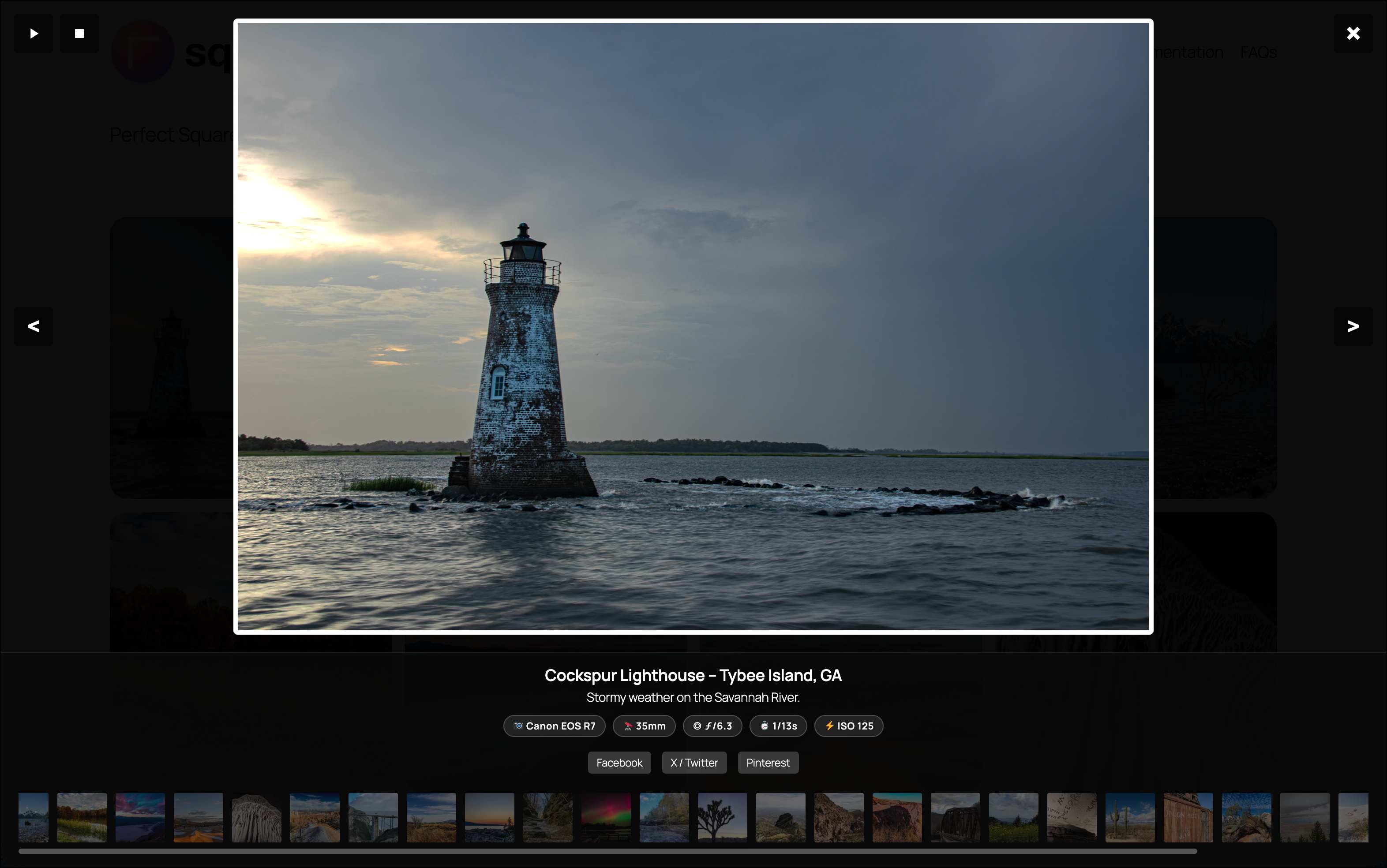Click the 1/13s shutter speed badge
Image resolution: width=1387 pixels, height=868 pixels.
point(778,726)
